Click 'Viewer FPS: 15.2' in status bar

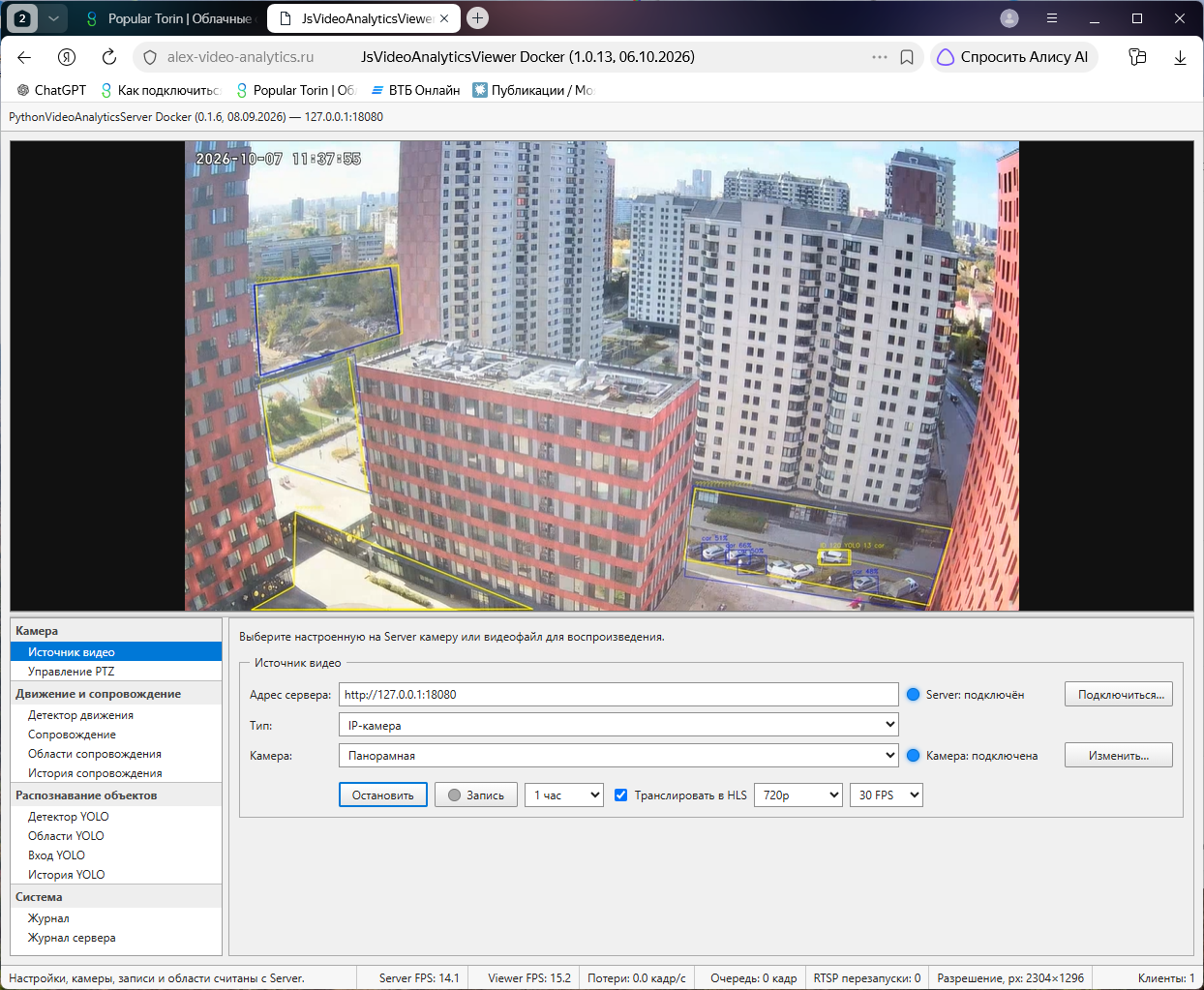529,978
